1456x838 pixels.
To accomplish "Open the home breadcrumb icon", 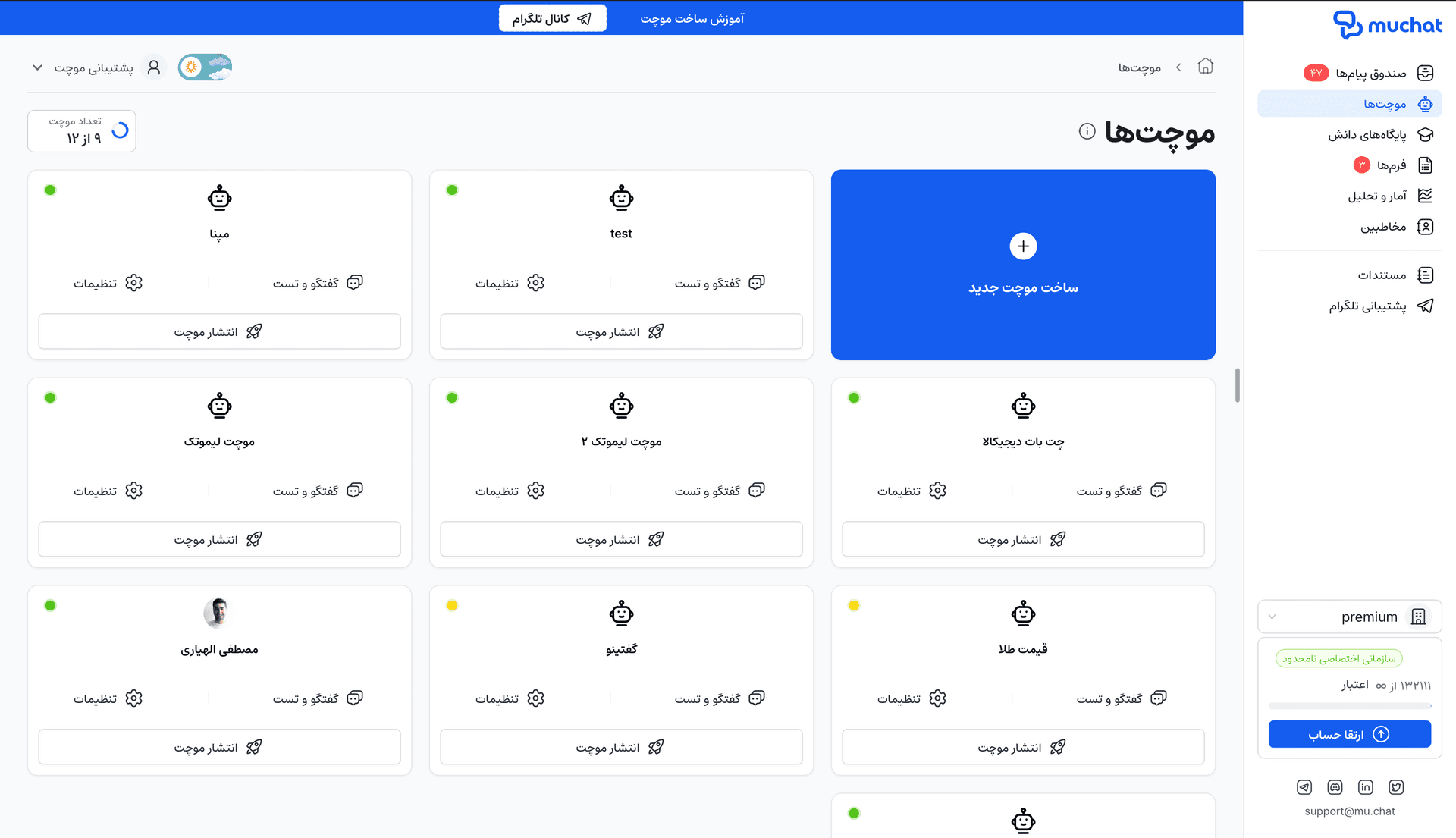I will coord(1205,67).
